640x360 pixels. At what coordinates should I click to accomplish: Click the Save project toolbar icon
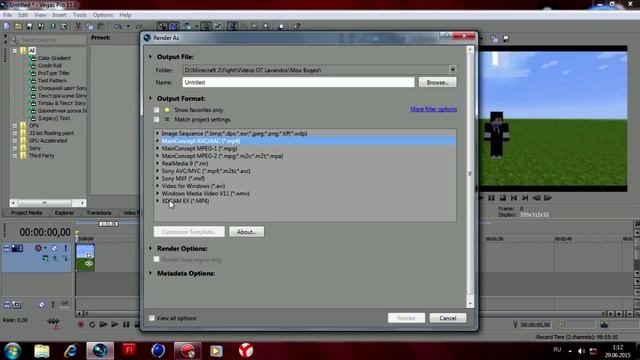(x=29, y=27)
